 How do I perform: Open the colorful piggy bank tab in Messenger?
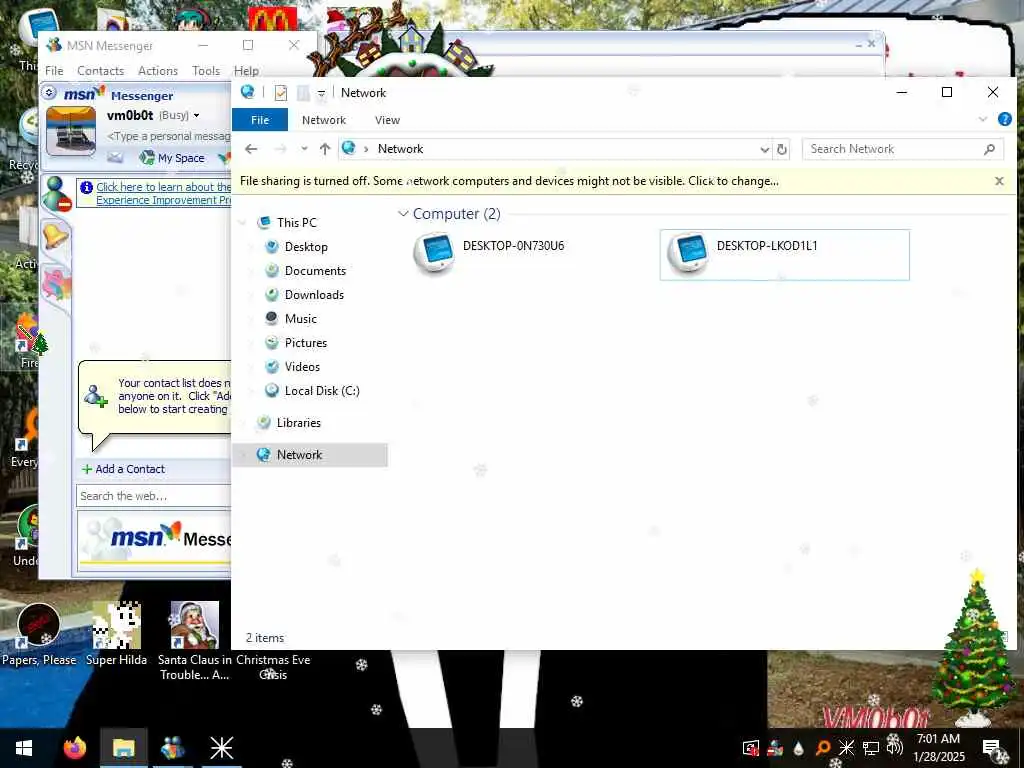[56, 285]
